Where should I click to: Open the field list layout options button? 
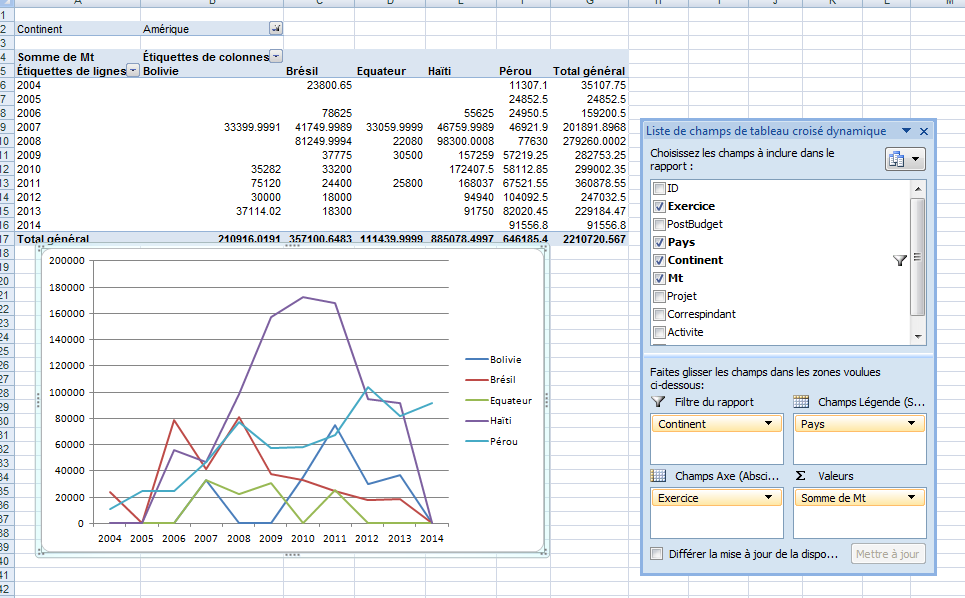pyautogui.click(x=905, y=159)
